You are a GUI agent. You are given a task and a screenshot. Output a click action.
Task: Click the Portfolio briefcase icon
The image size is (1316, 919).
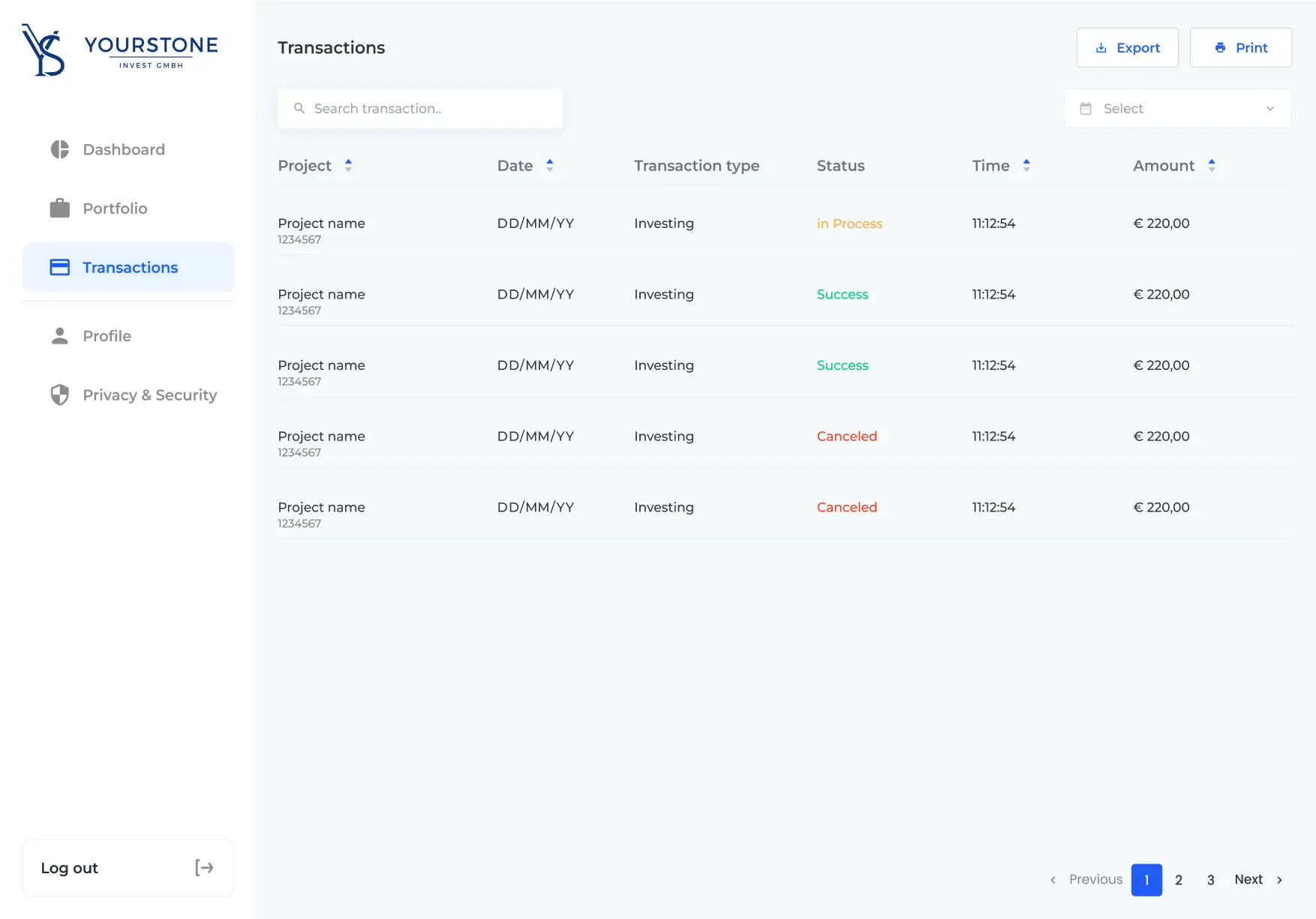click(59, 208)
